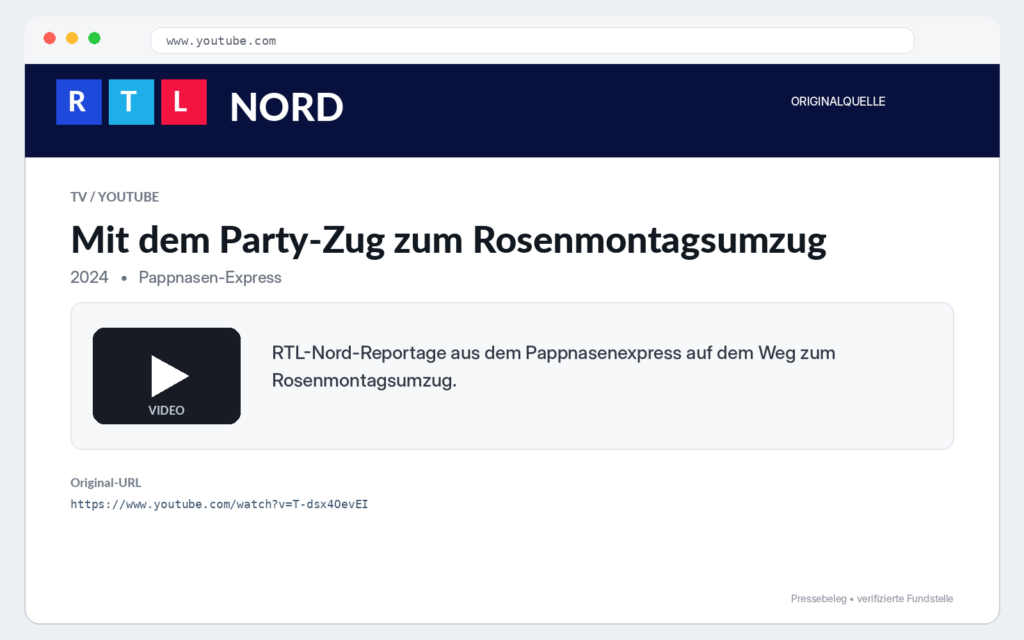Click the Pressebeleg verifizierte Fundstelle footer
The height and width of the screenshot is (640, 1024).
click(872, 598)
